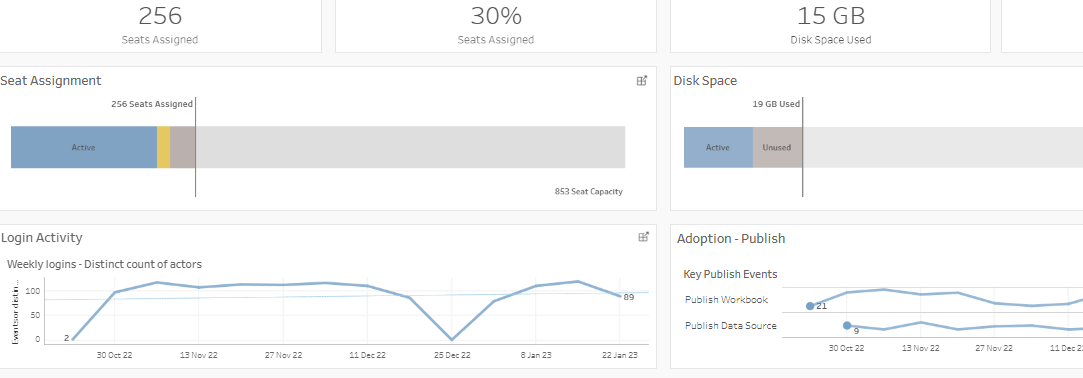Viewport: 1083px width, 378px height.
Task: Click the 15 GB Disk Space Used card
Action: click(831, 26)
